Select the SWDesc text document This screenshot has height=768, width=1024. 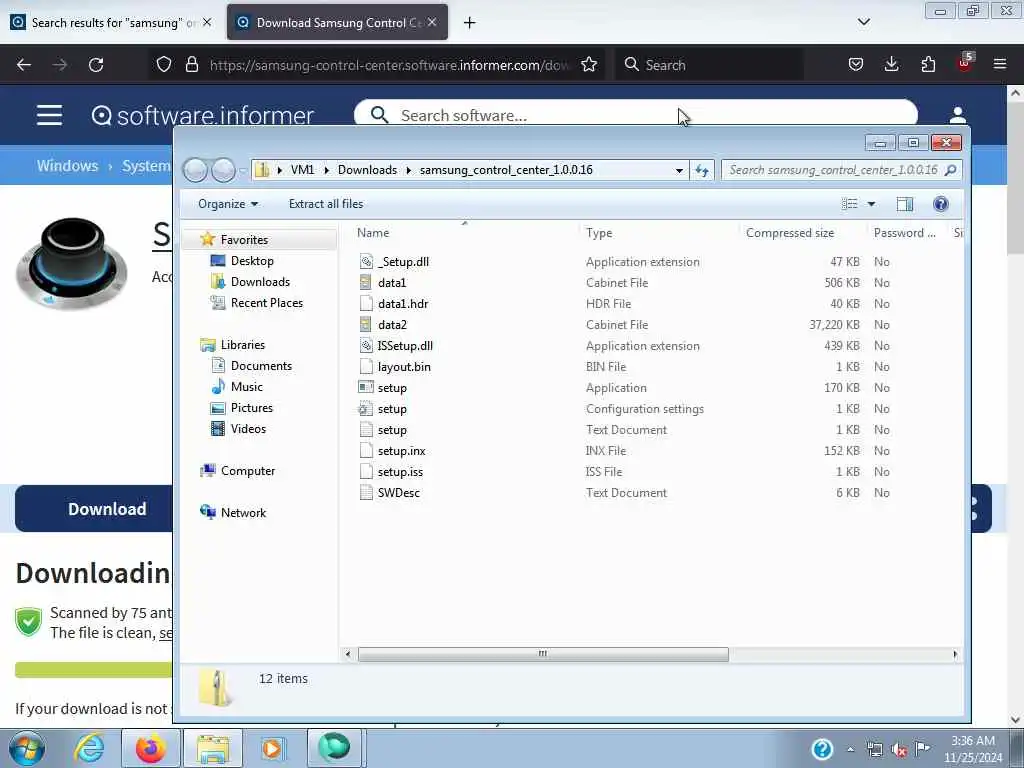pos(398,493)
